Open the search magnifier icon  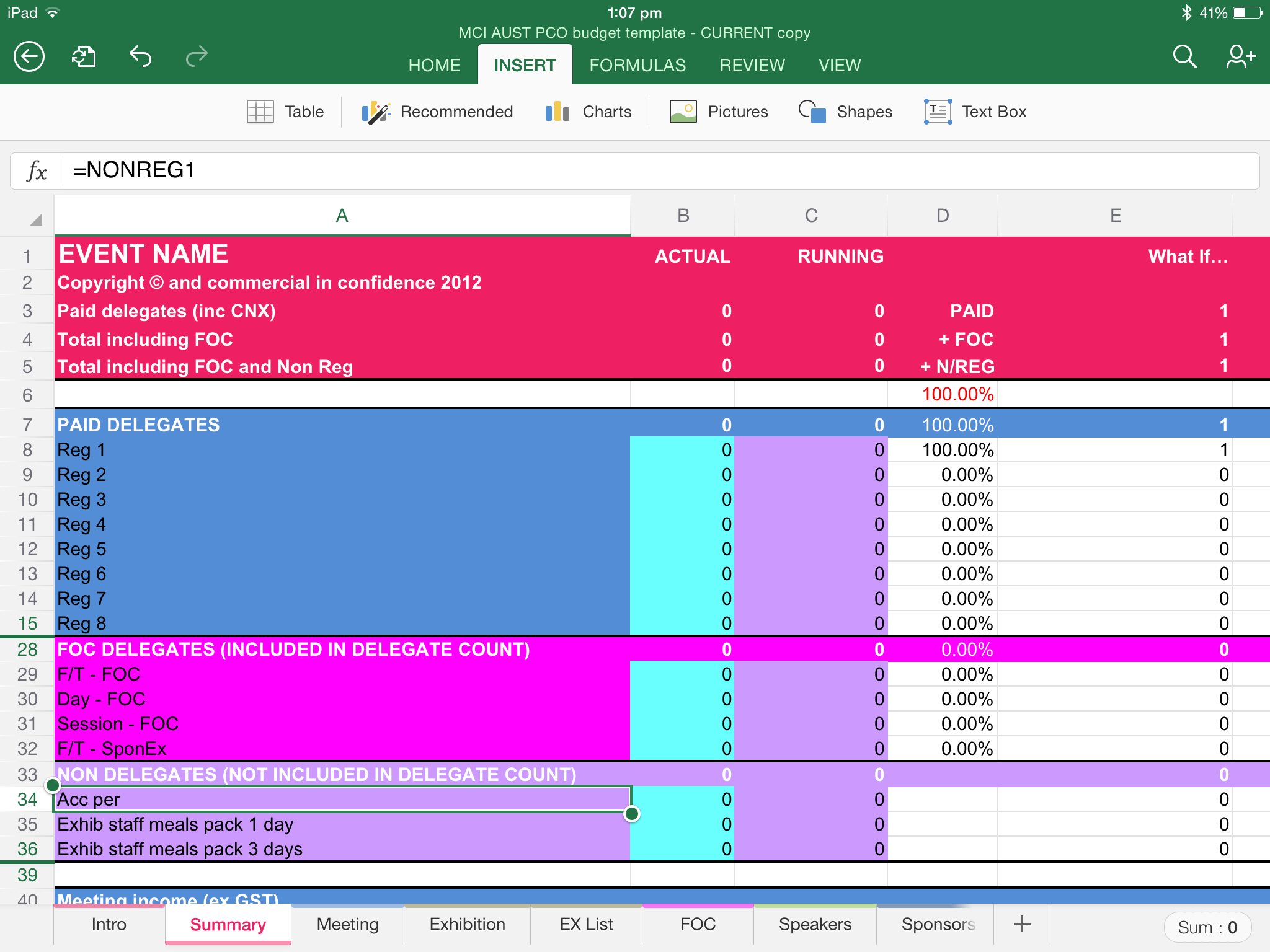[1184, 57]
